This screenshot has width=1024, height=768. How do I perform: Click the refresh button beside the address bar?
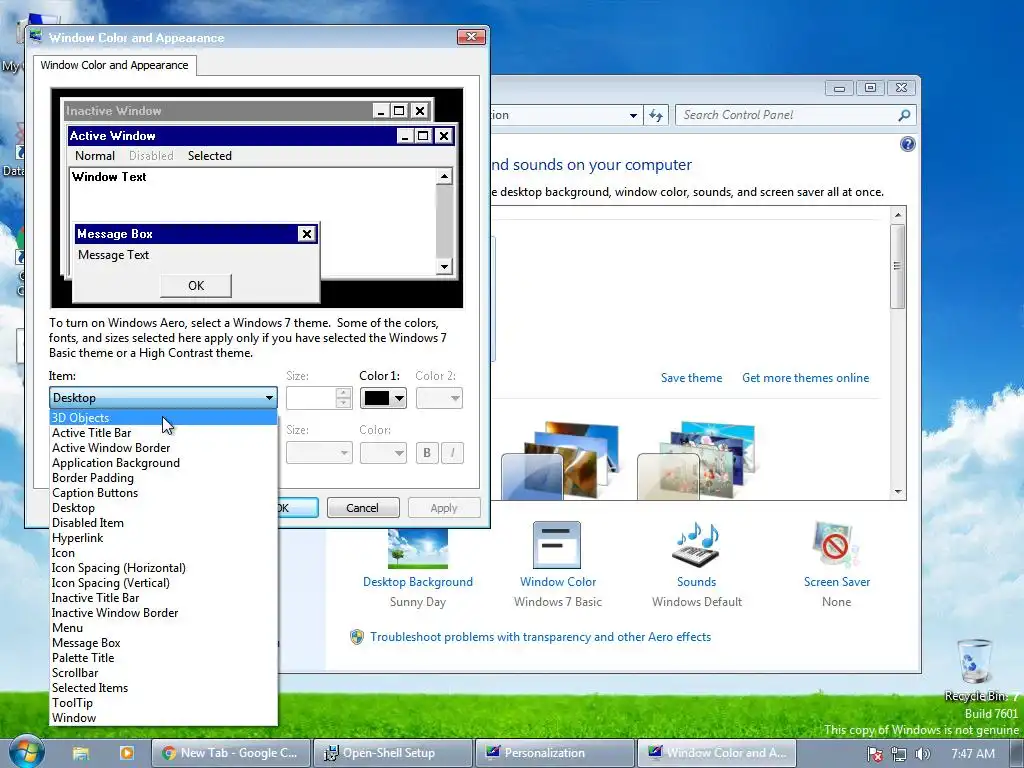tap(656, 116)
